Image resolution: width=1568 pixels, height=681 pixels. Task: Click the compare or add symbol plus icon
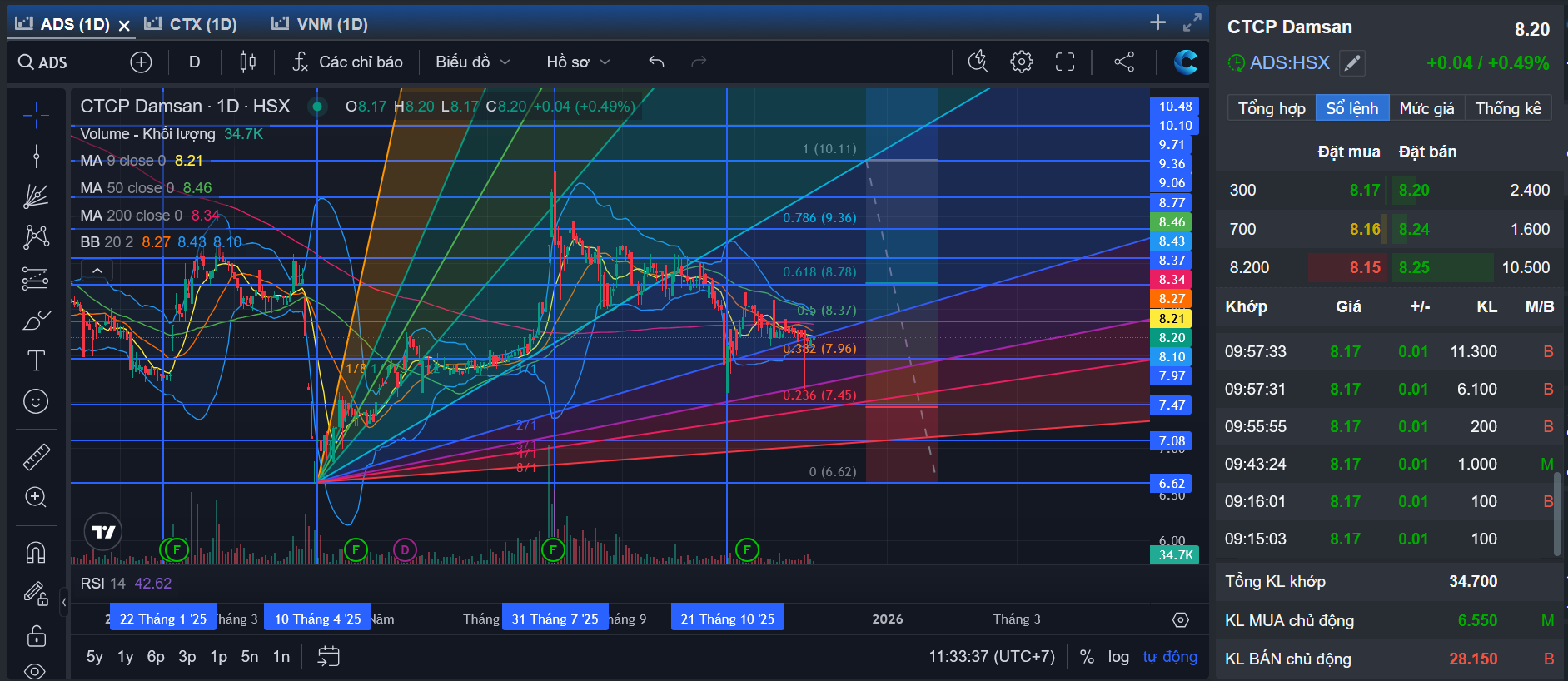pos(141,62)
